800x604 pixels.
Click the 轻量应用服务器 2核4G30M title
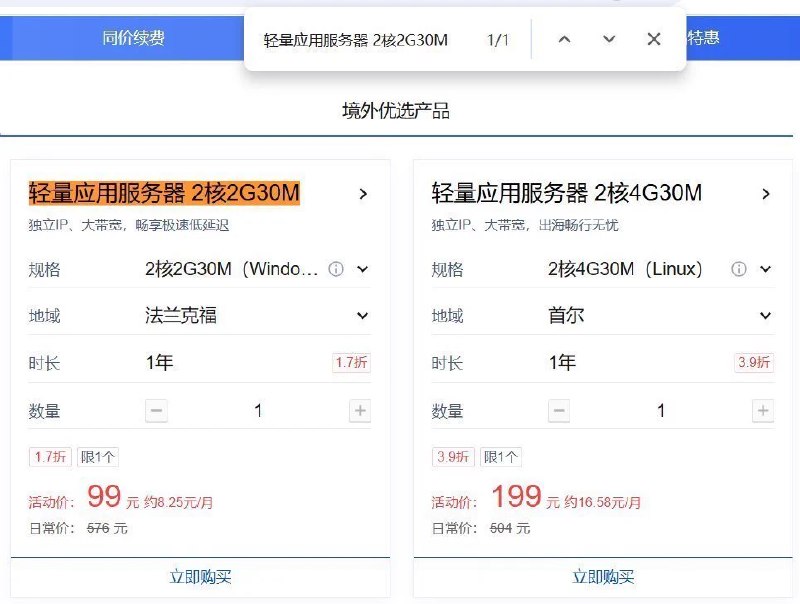coord(566,193)
